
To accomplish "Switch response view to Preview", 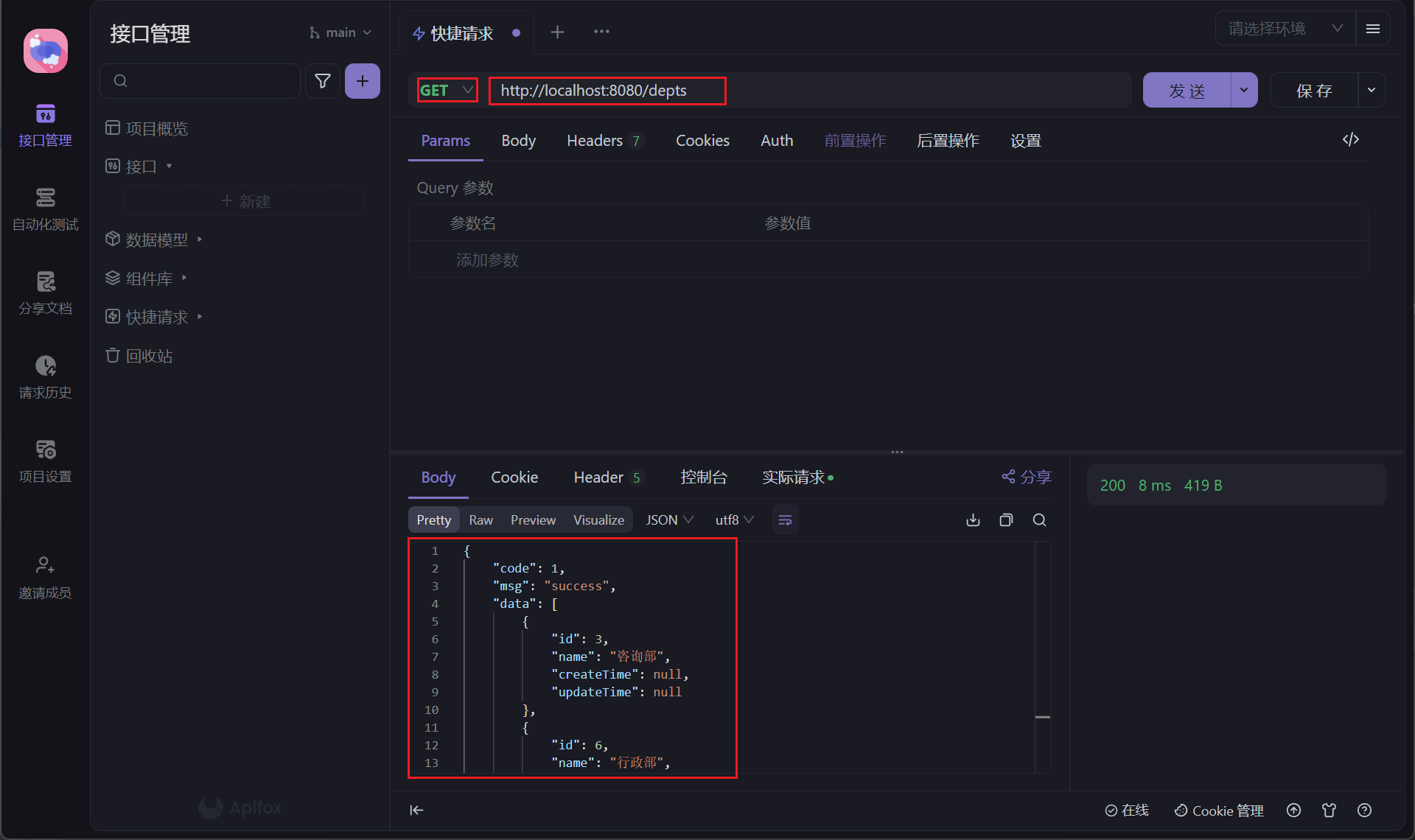I will coord(533,520).
